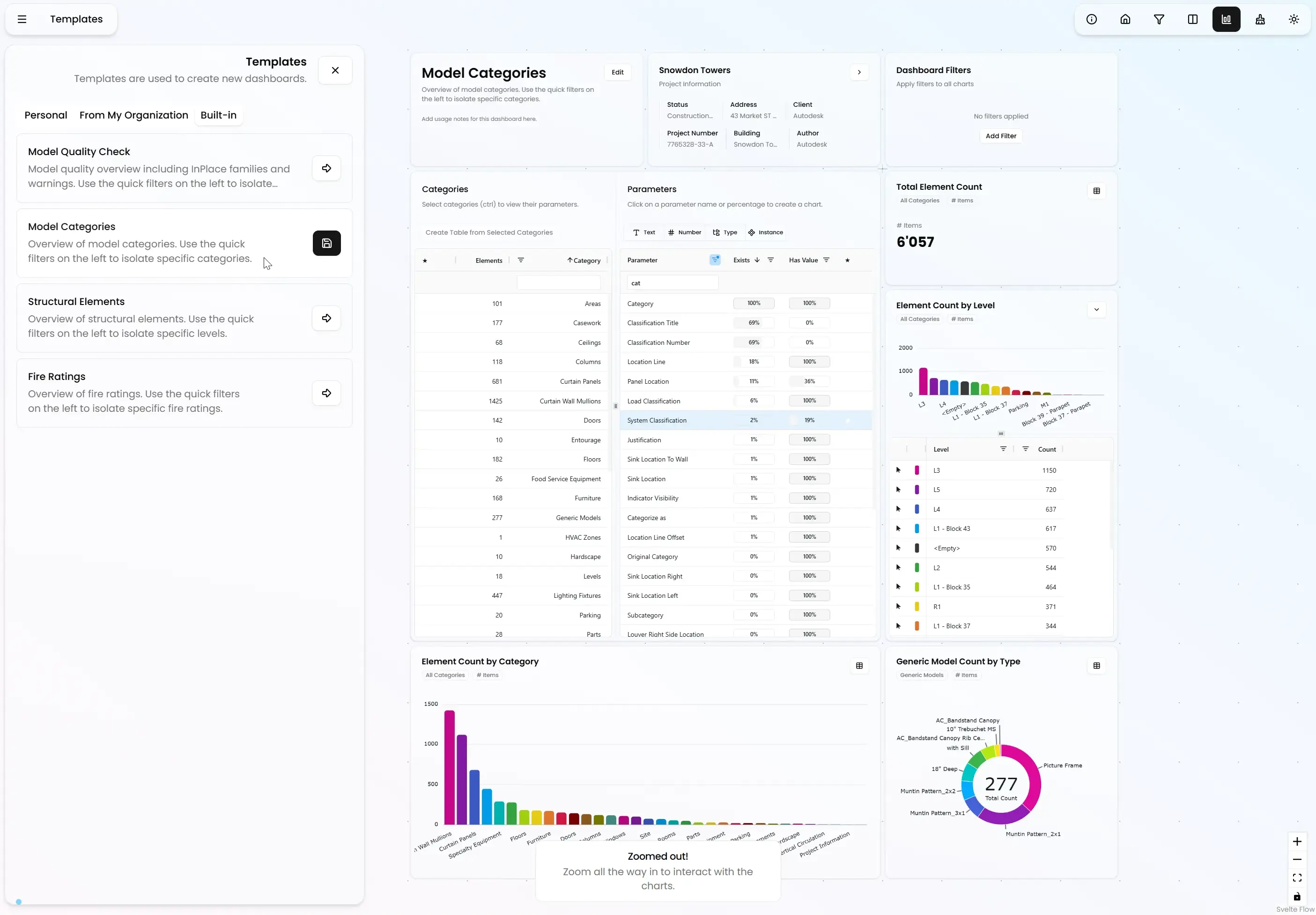
Task: Click the home icon in top toolbar
Action: [1125, 20]
